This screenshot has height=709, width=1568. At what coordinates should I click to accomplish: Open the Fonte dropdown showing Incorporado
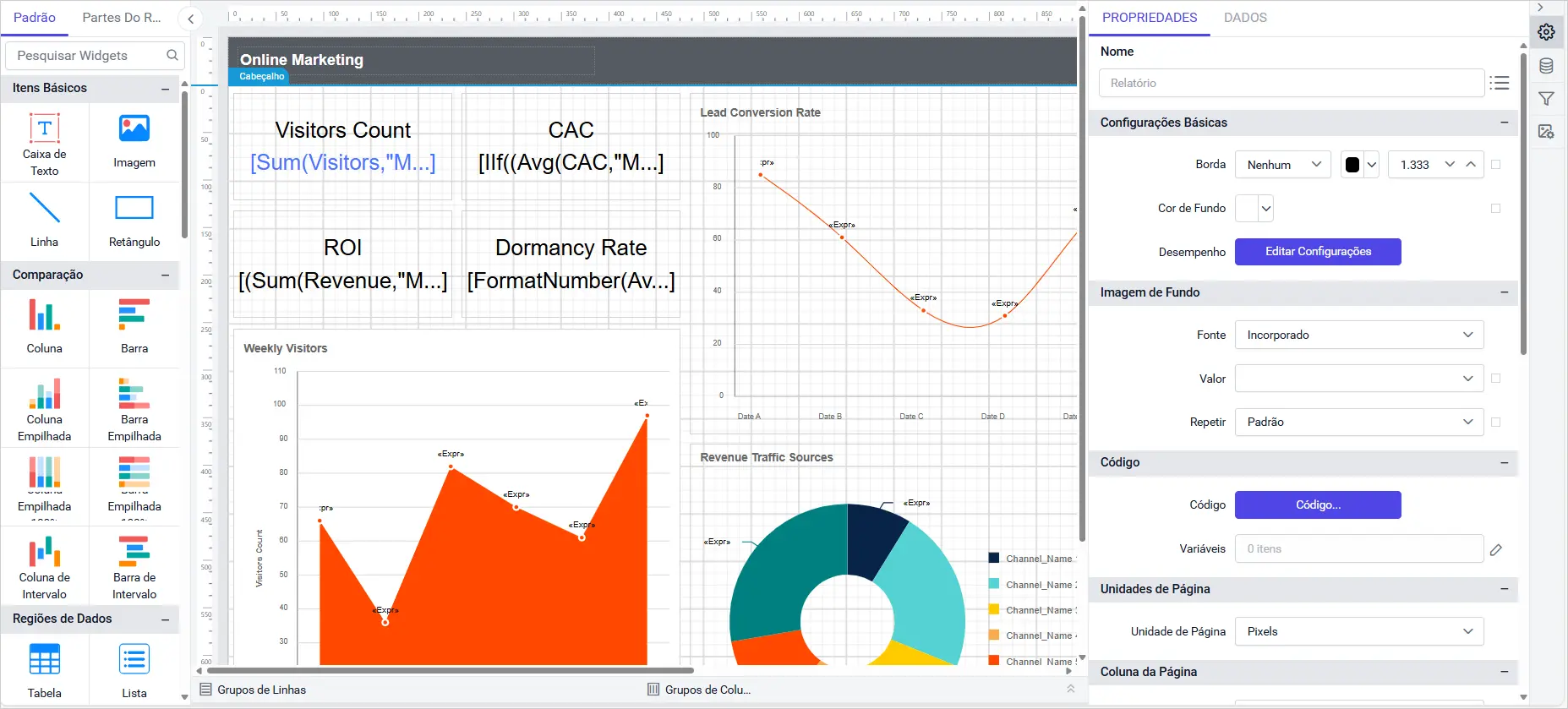1359,335
